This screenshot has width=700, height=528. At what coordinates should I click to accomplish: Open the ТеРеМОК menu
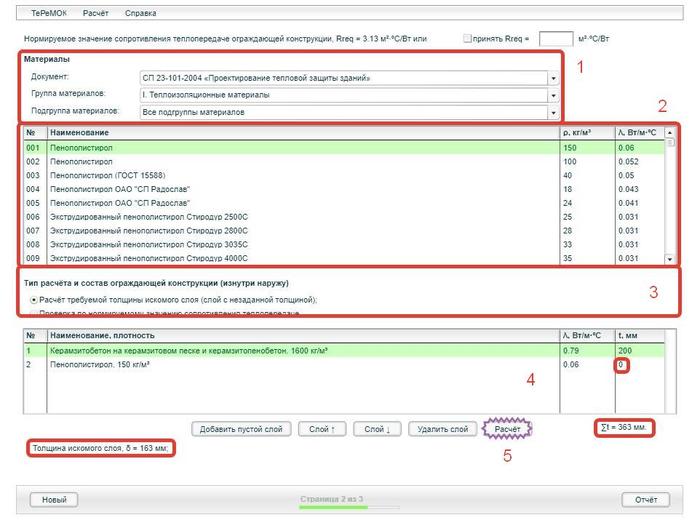[x=48, y=13]
